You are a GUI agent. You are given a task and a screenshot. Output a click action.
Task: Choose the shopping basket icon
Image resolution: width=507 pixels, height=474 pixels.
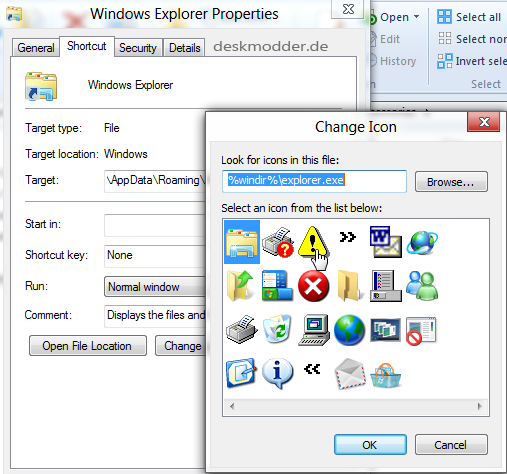click(x=386, y=375)
